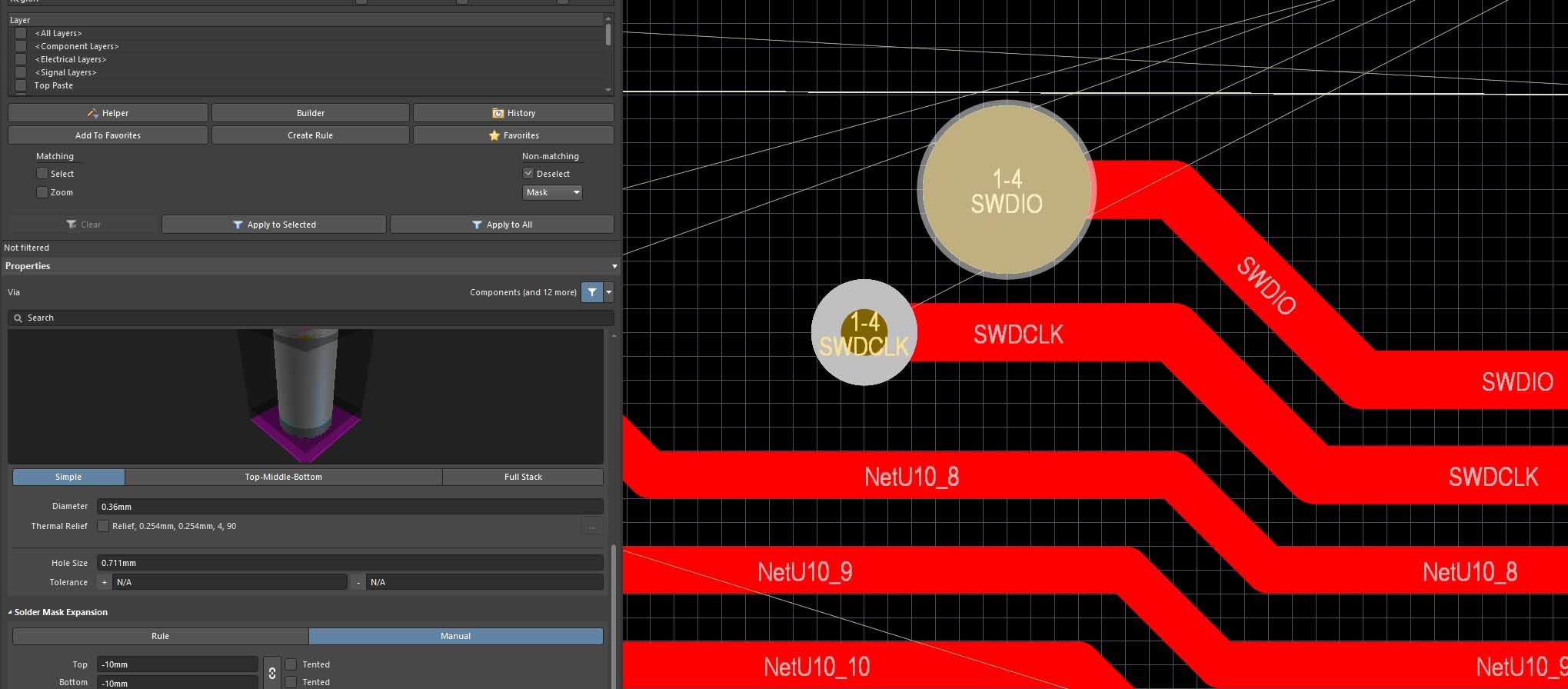Click the Create Rule button
Screen dimensions: 1568x689
(310, 135)
